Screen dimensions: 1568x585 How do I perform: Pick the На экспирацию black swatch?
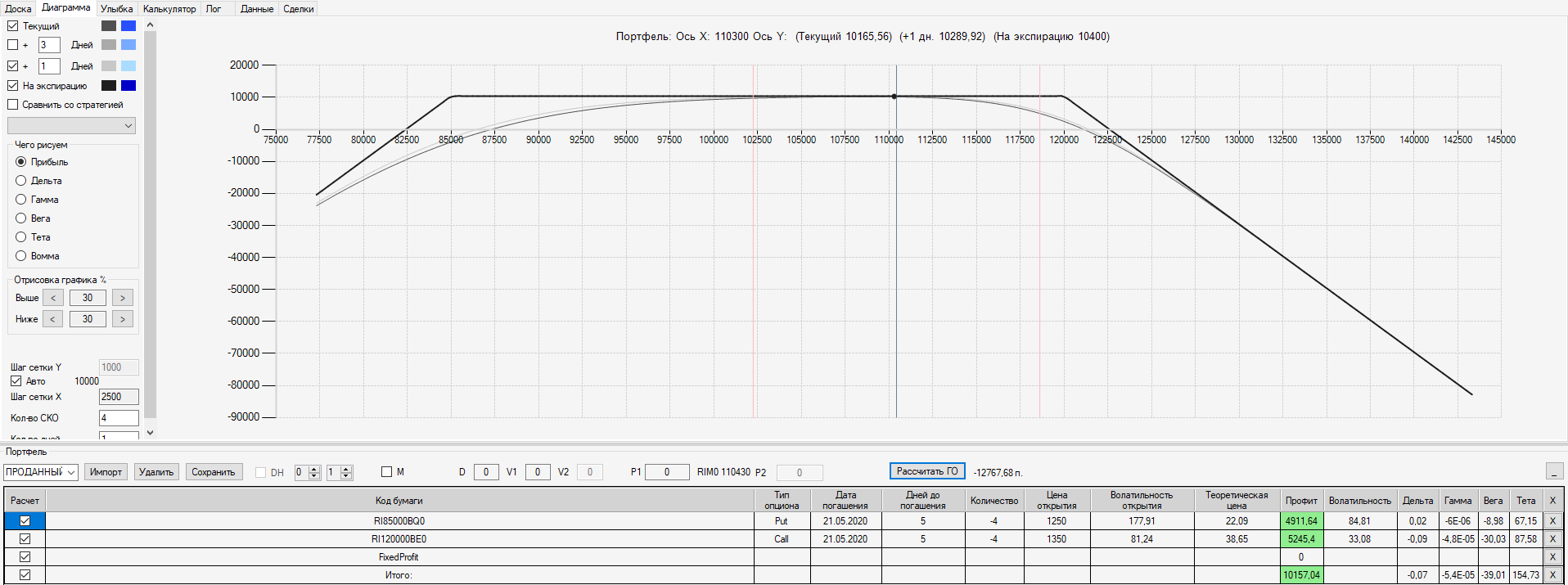[x=109, y=86]
